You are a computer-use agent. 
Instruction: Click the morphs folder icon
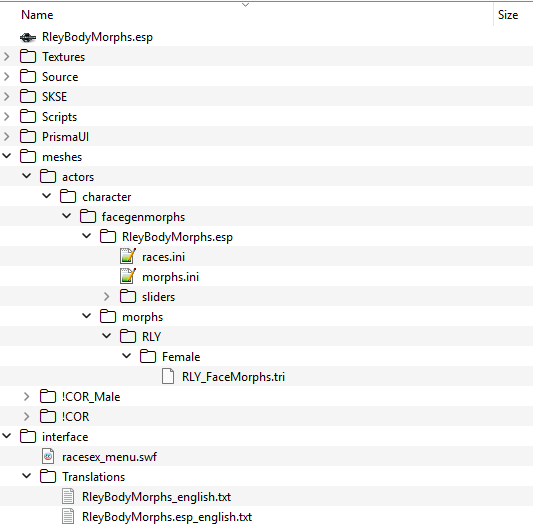click(108, 317)
